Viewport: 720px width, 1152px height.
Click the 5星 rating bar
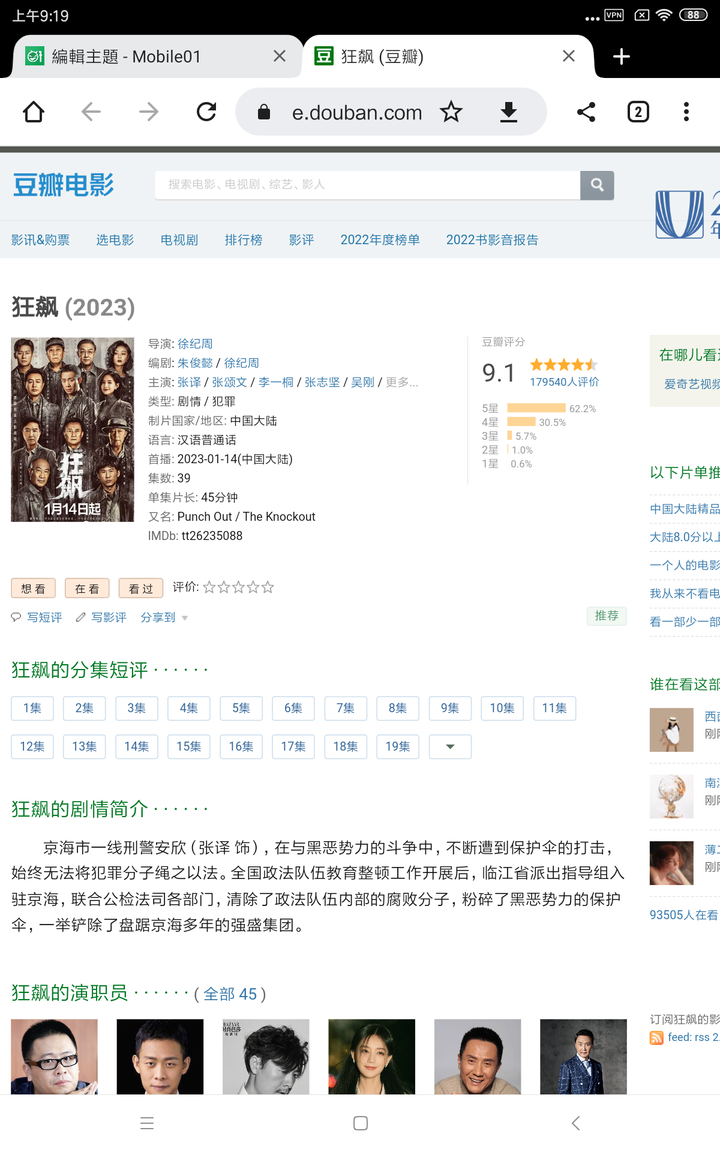pos(536,408)
